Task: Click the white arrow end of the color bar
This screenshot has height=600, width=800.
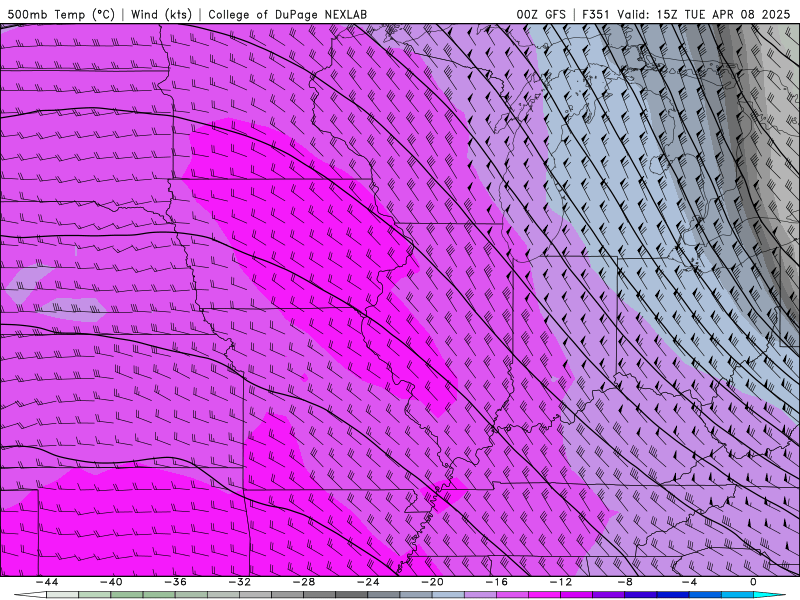Action: pyautogui.click(x=30, y=595)
